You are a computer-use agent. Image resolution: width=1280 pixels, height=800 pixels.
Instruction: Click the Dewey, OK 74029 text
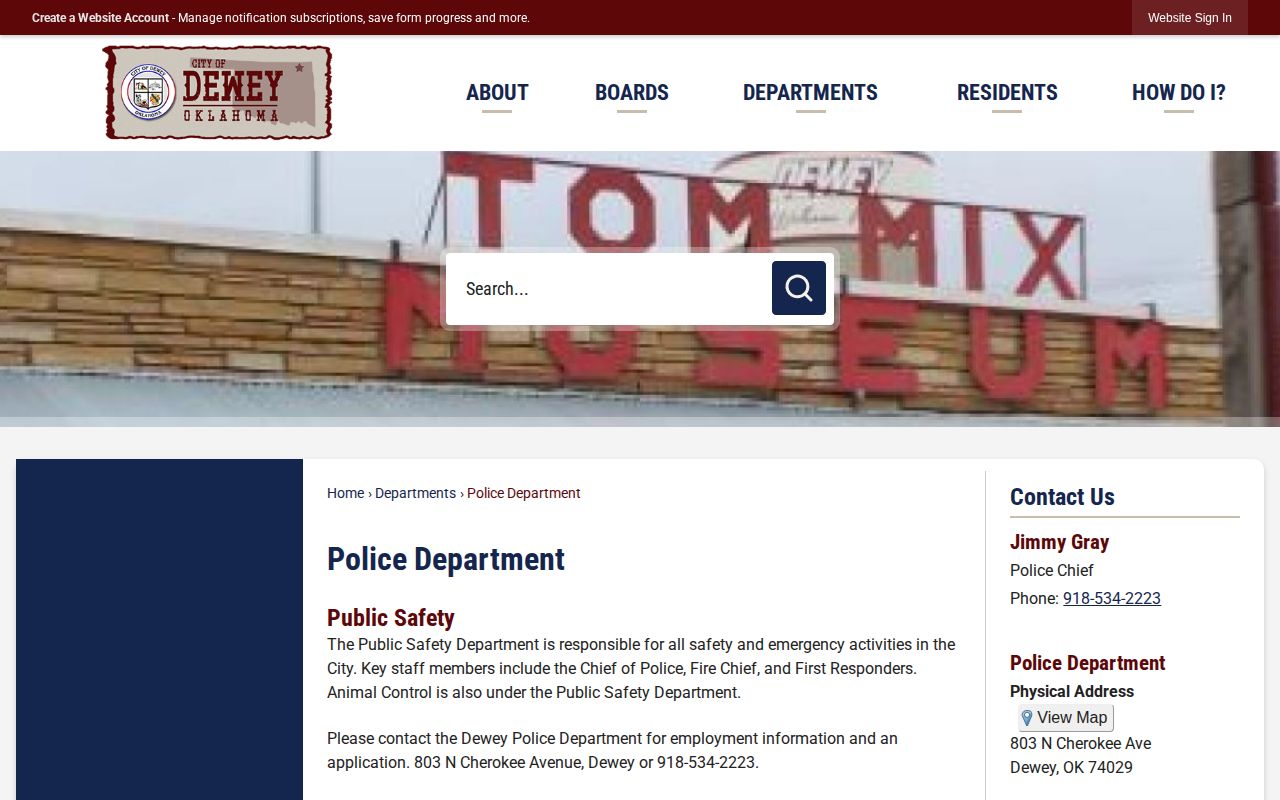pos(1071,767)
